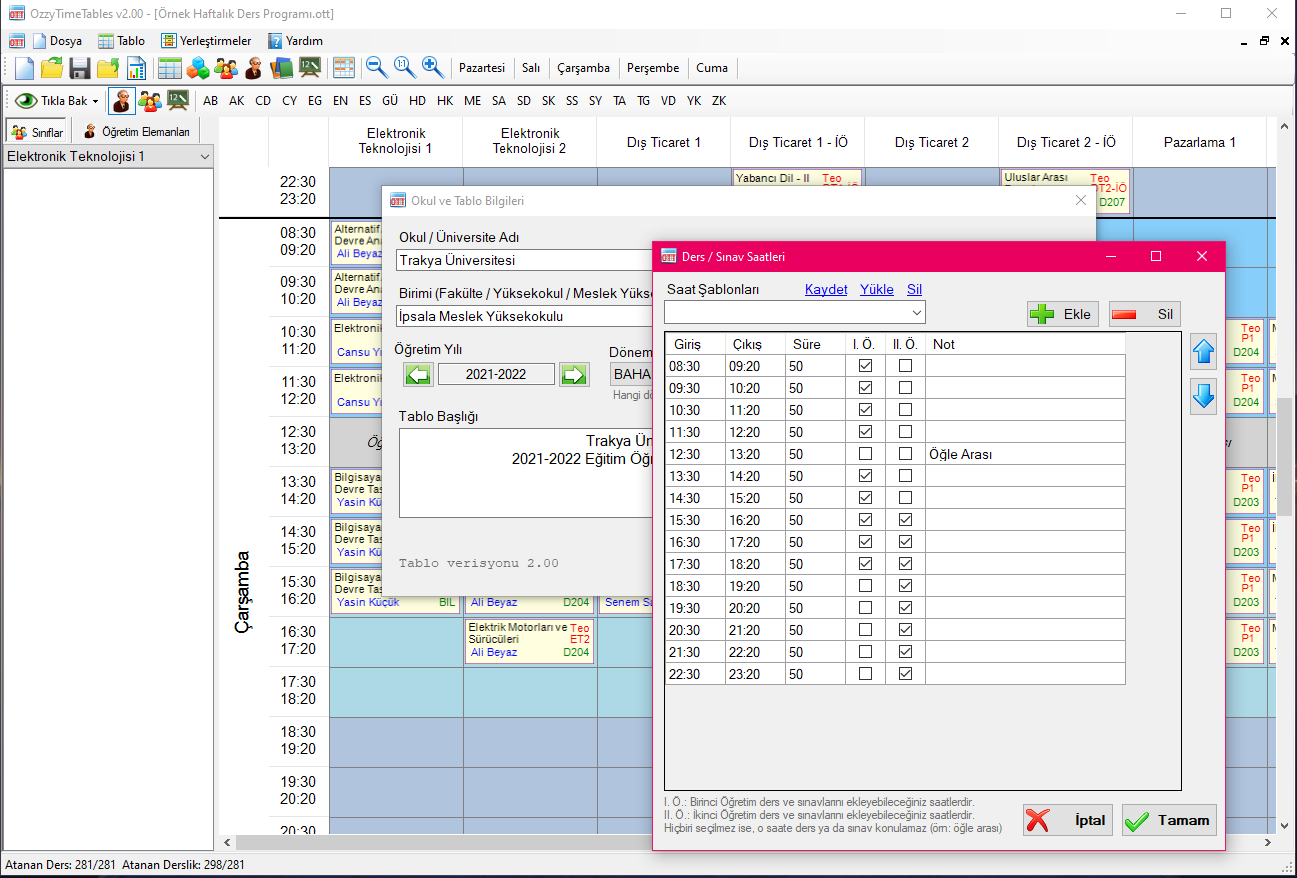Image resolution: width=1297 pixels, height=878 pixels.
Task: Click the blackboard classroom view icon
Action: tap(177, 100)
